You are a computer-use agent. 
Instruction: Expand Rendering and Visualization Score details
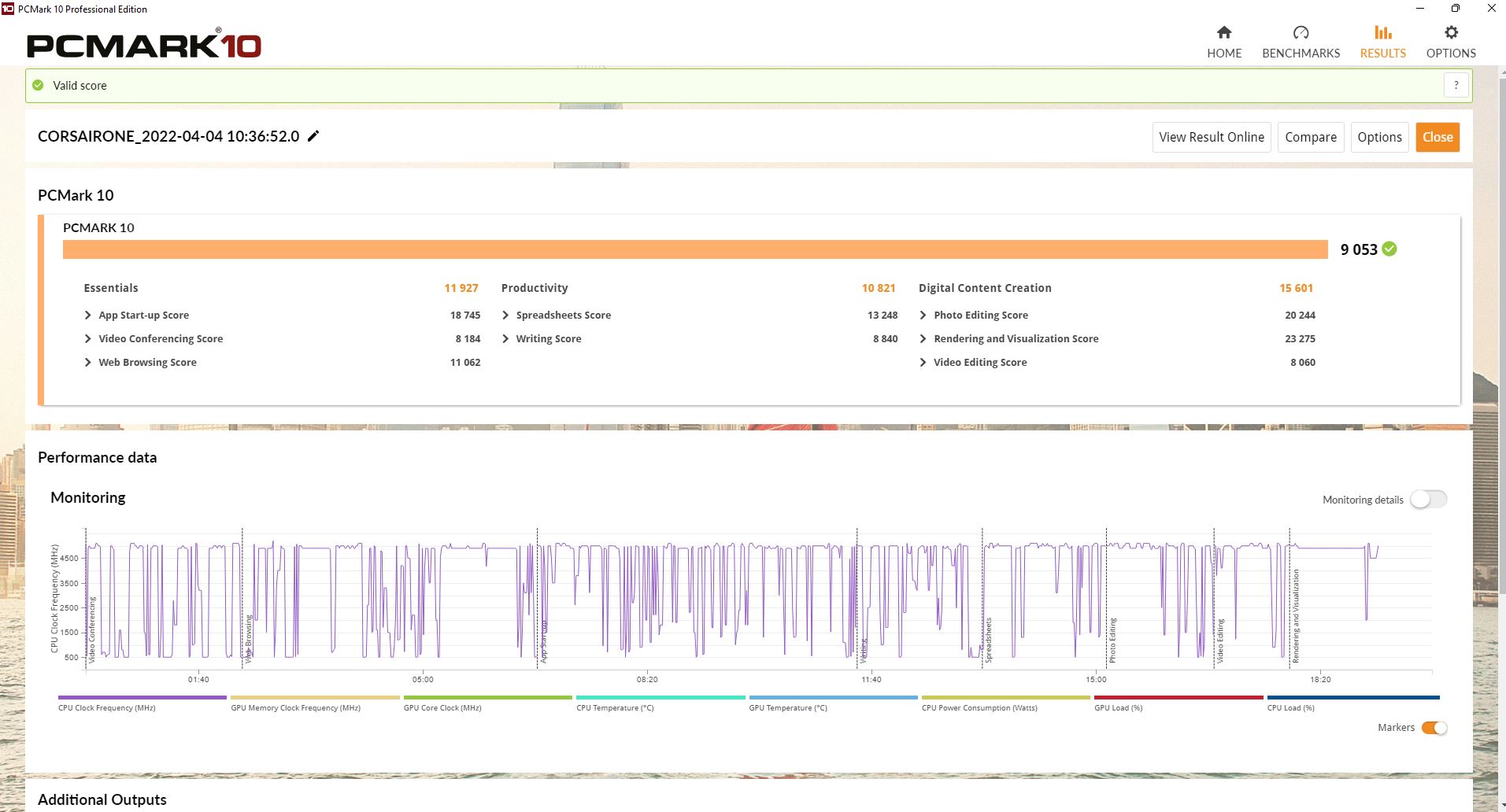coord(923,338)
